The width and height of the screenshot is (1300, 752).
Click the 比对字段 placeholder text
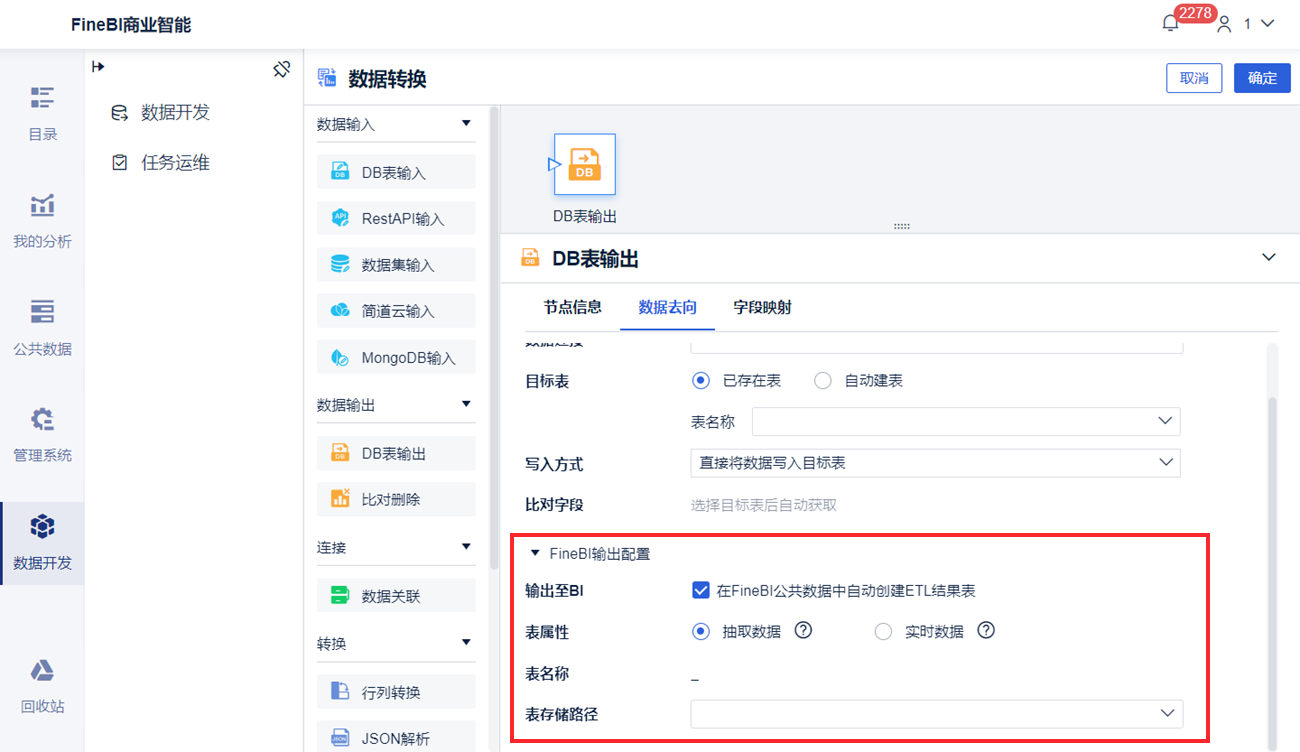(764, 505)
